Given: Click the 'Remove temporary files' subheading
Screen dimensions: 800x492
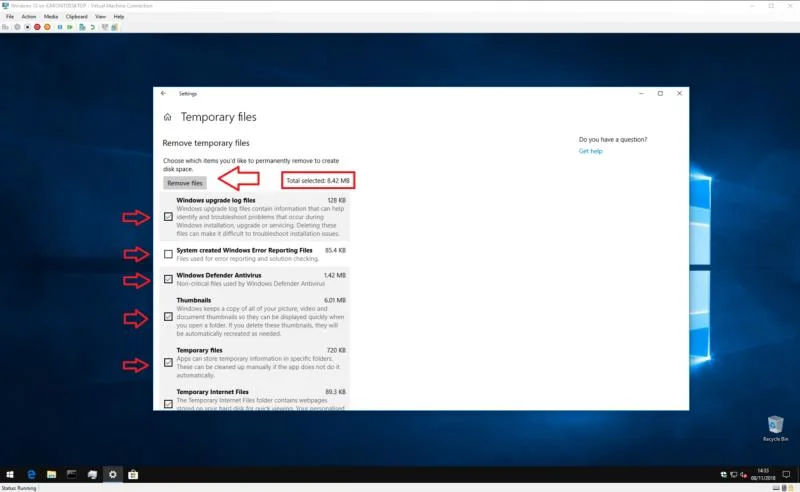Looking at the screenshot, I should (x=206, y=143).
